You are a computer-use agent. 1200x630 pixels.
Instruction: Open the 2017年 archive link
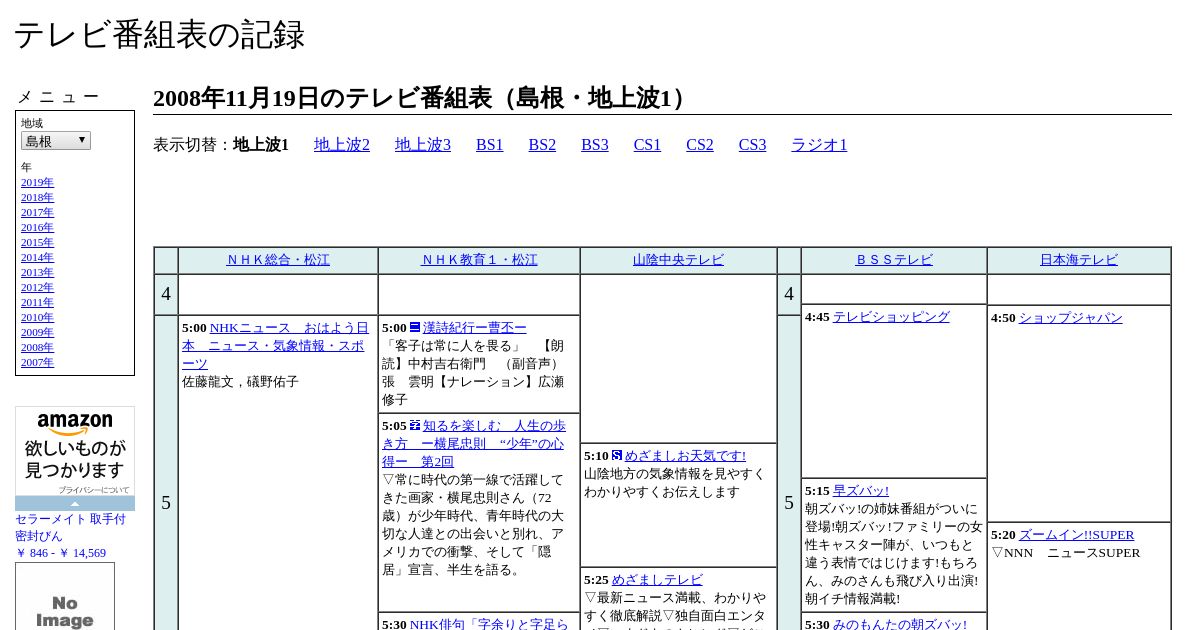click(37, 212)
